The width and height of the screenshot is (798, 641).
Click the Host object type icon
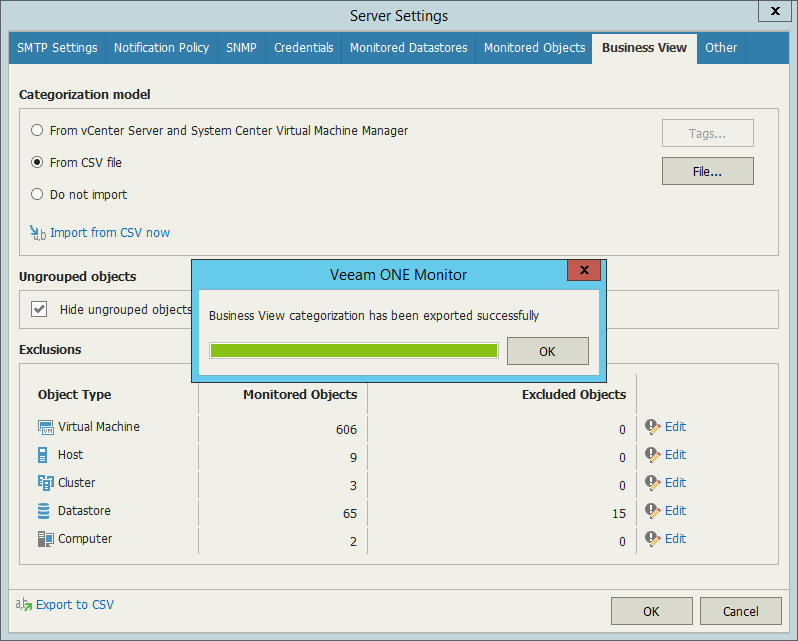tap(43, 455)
